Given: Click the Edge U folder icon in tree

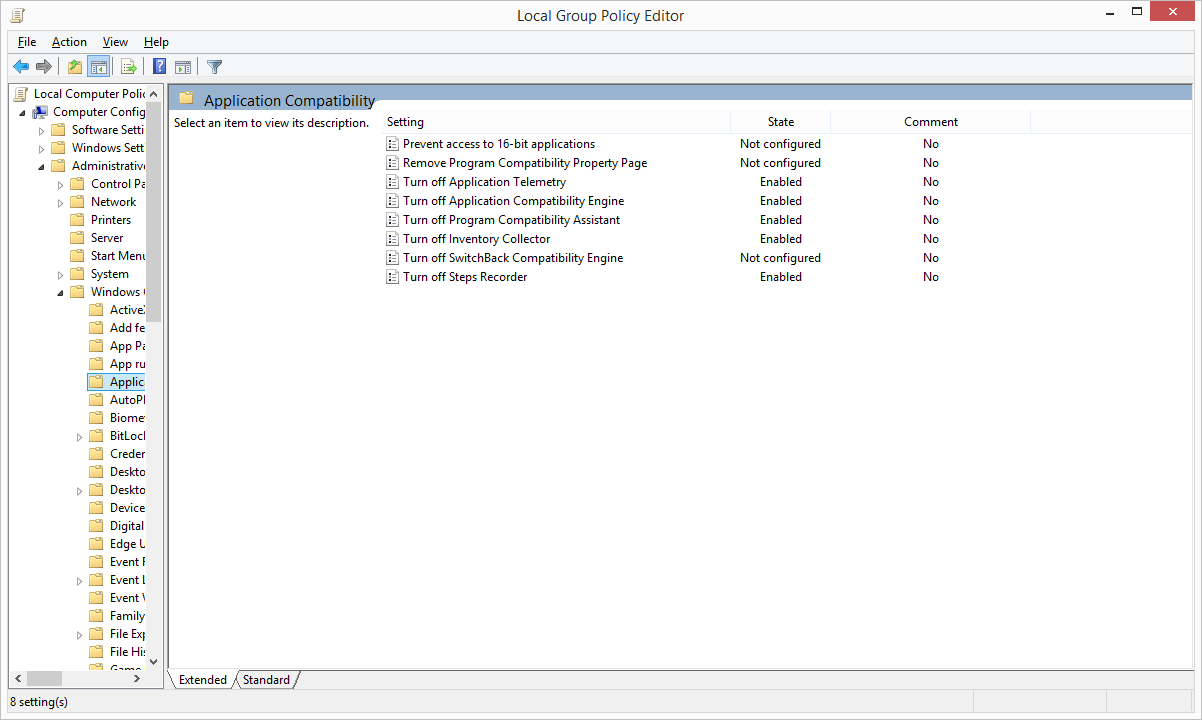Looking at the screenshot, I should coord(96,544).
